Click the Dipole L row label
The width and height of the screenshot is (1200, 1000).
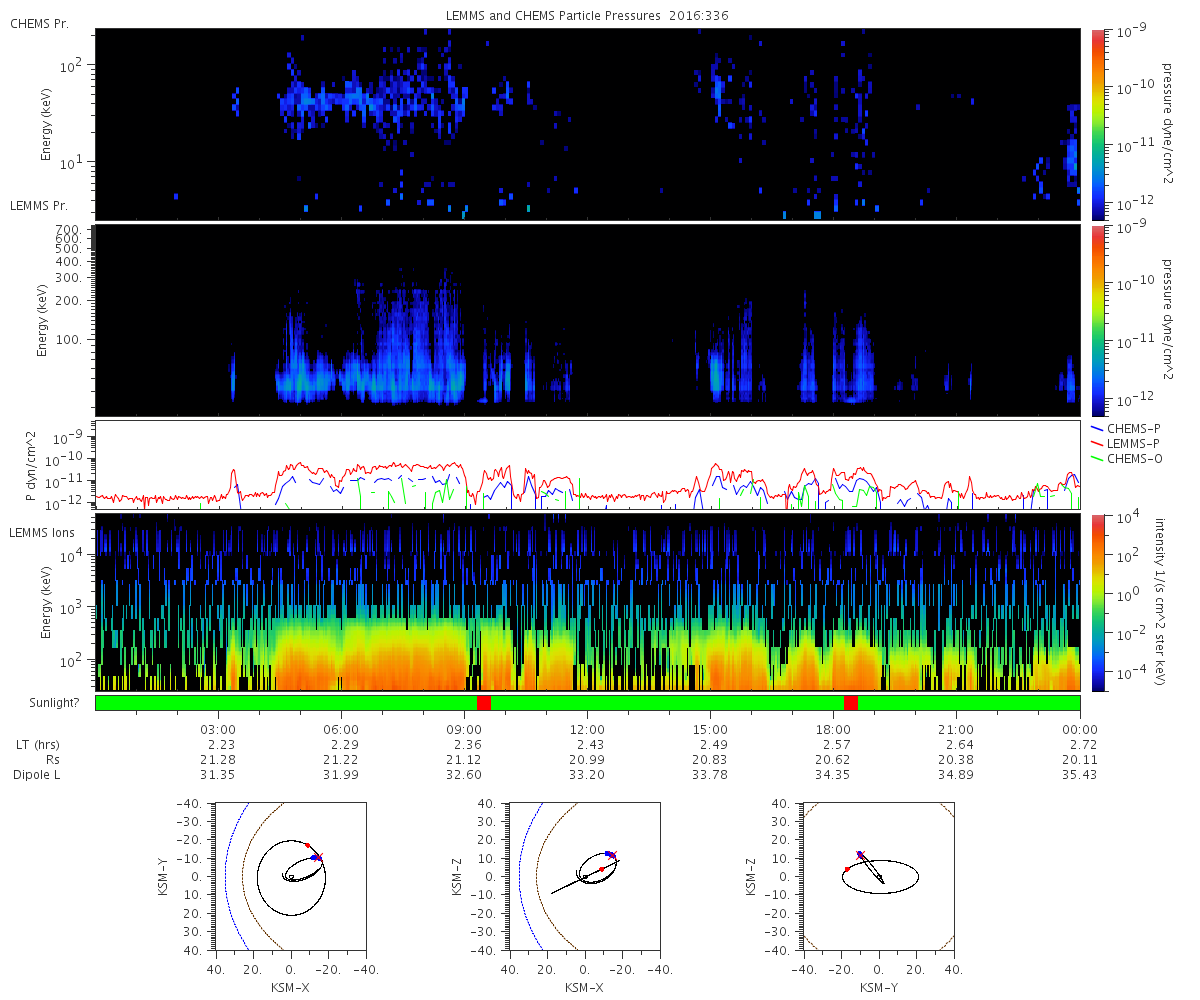[x=38, y=774]
